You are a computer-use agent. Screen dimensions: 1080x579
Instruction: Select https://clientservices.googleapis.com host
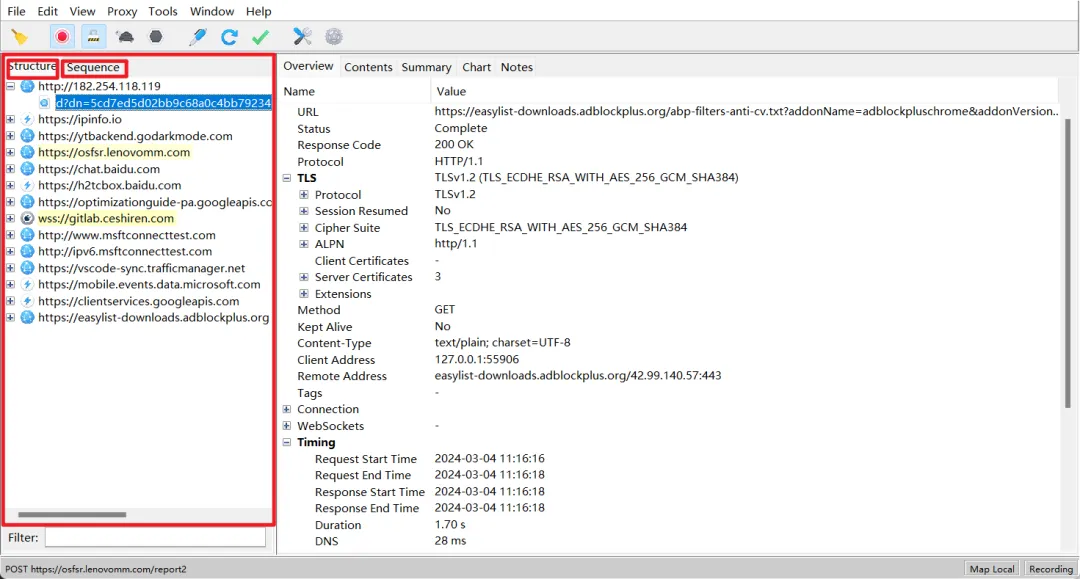(x=138, y=301)
